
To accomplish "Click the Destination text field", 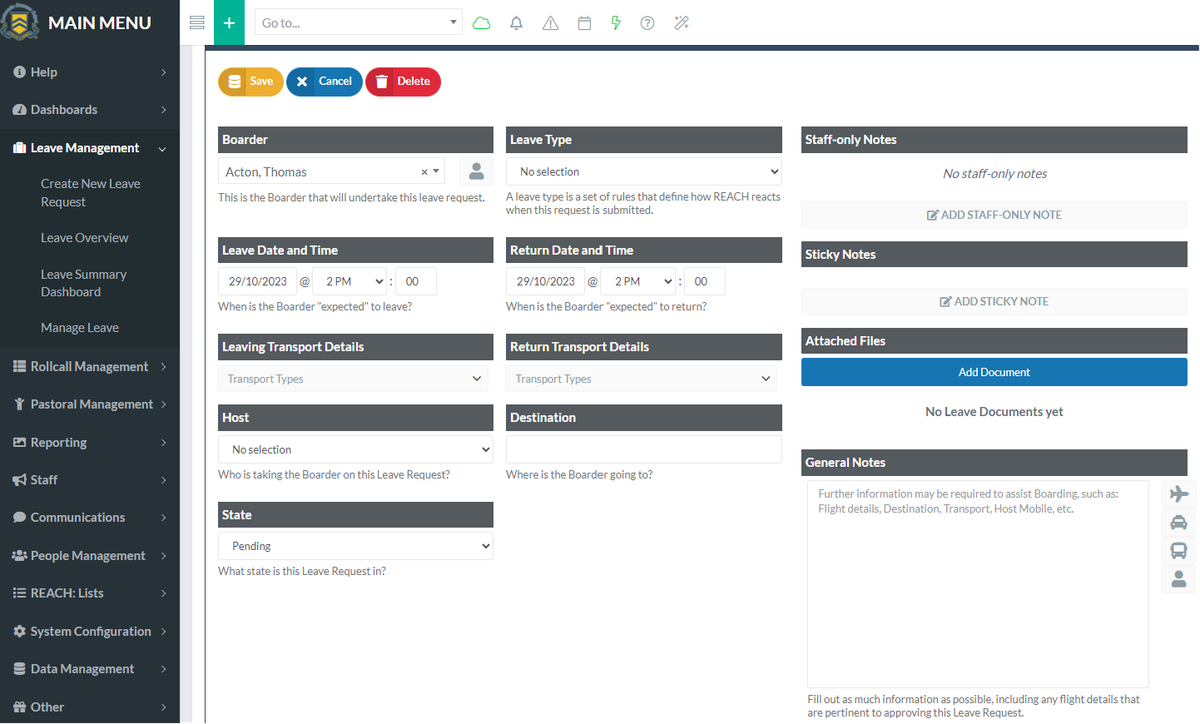I will click(x=643, y=449).
